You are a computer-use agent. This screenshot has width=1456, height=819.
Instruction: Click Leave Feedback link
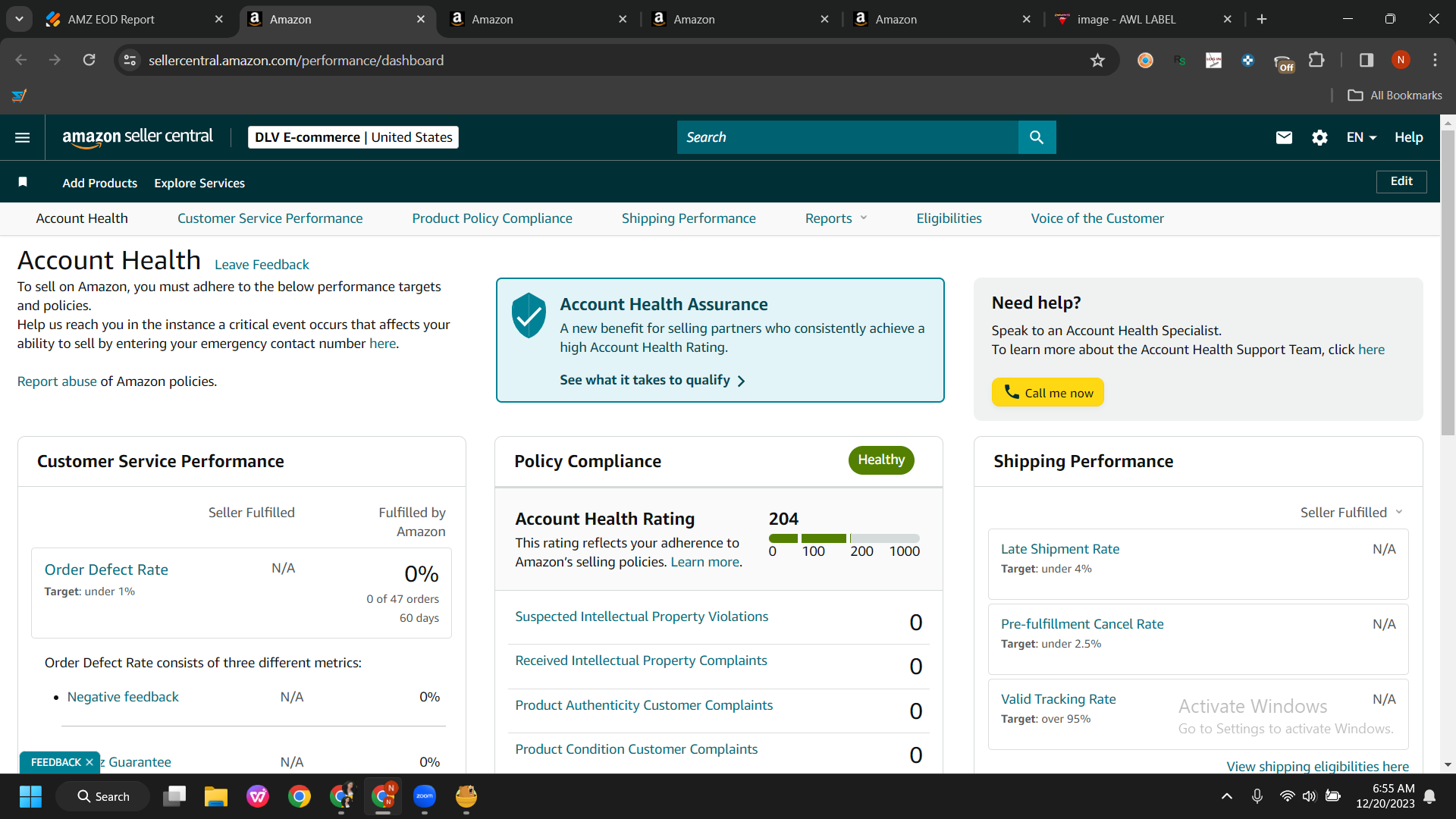point(262,265)
